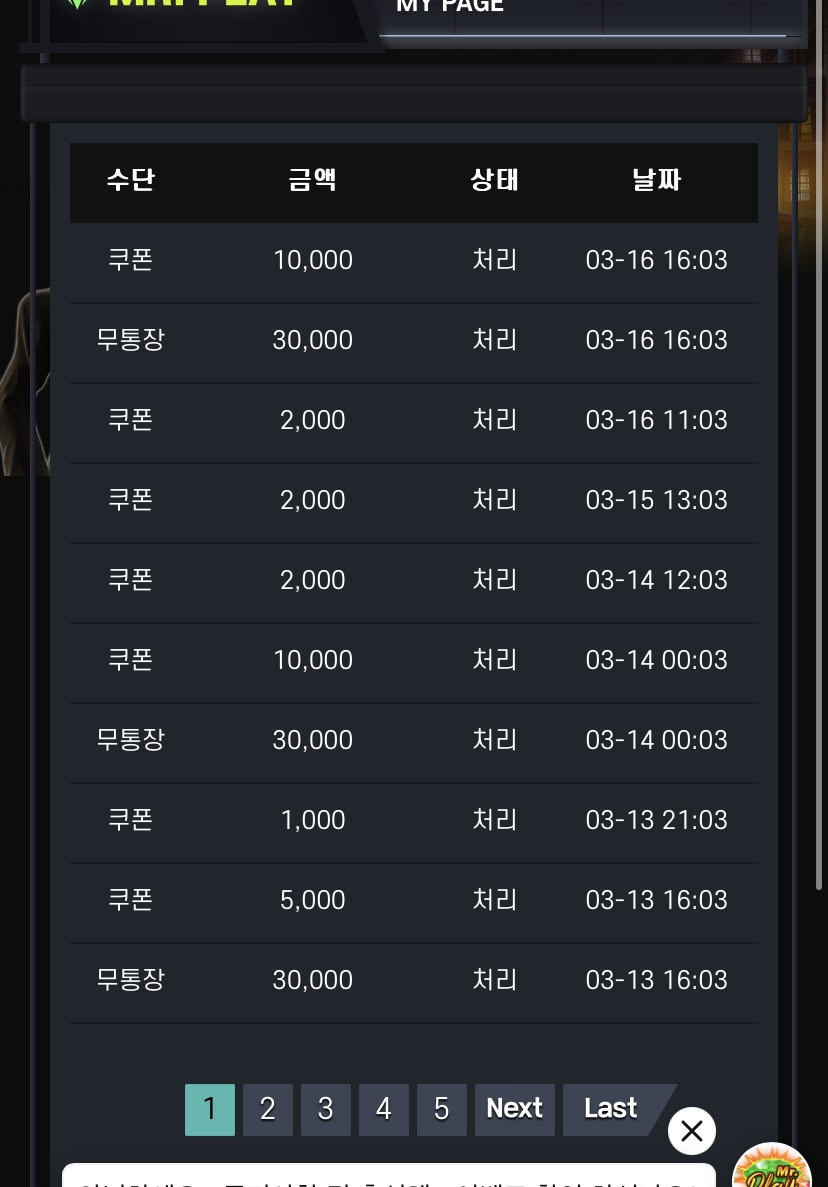828x1187 pixels.
Task: Go to pagination page 5
Action: (442, 1109)
